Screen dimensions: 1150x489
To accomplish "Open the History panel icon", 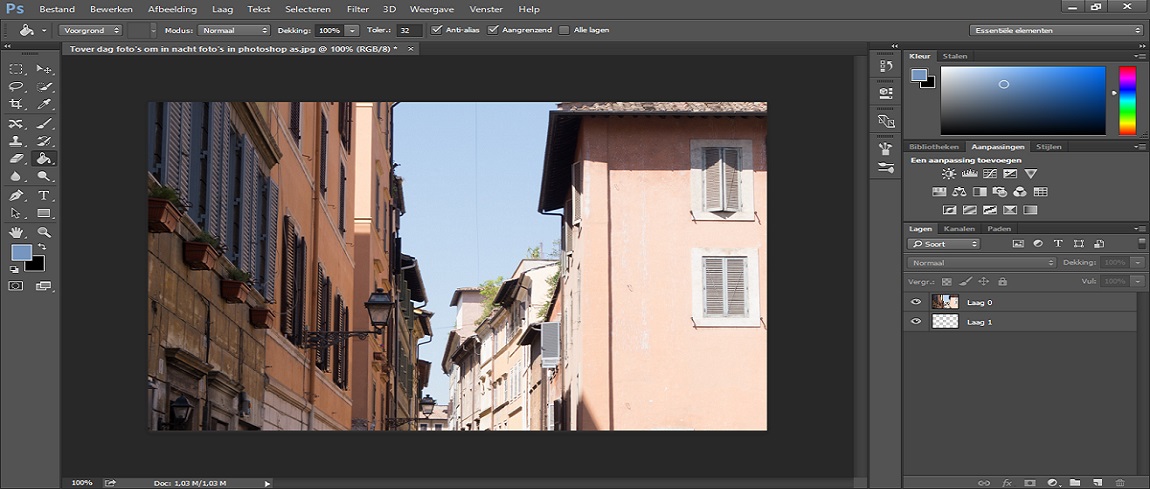I will 885,66.
